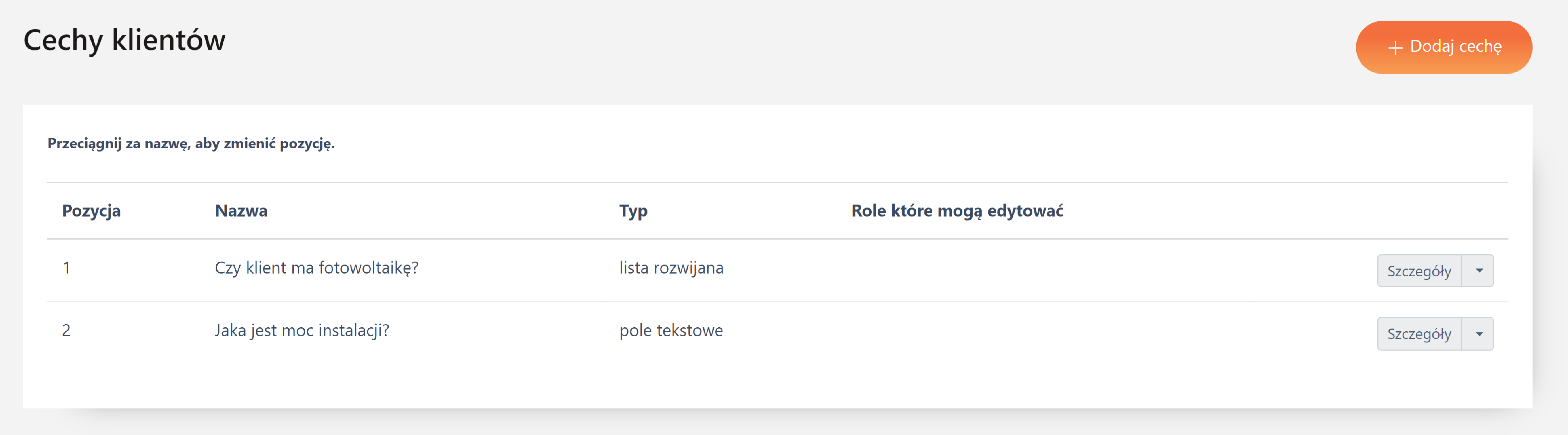This screenshot has width=1568, height=435.
Task: Click empty roles cell in fotowoltaikę row
Action: [1035, 269]
